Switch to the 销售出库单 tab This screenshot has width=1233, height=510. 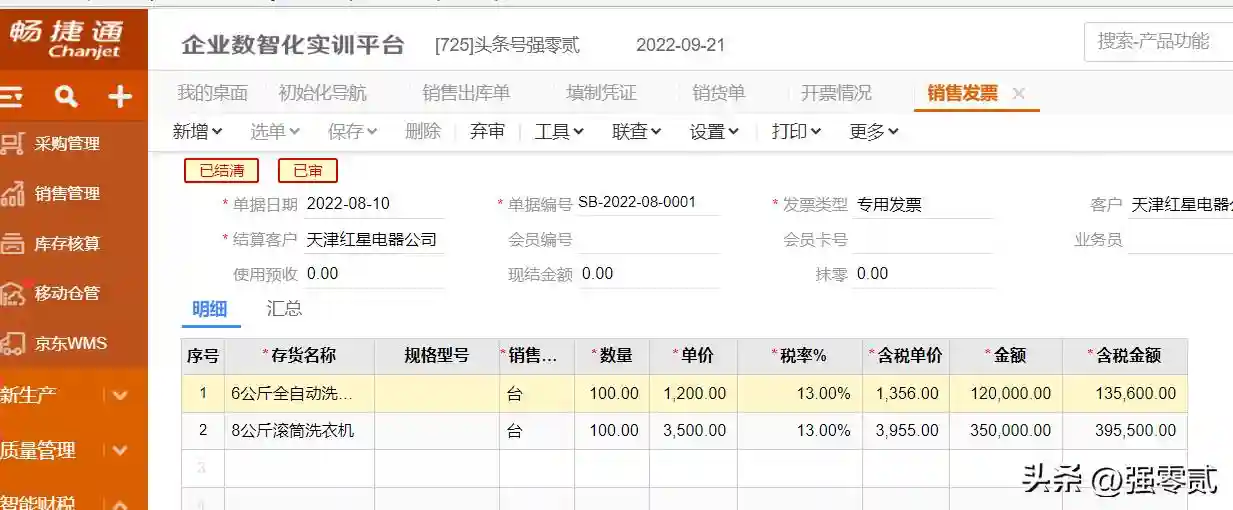[x=466, y=93]
